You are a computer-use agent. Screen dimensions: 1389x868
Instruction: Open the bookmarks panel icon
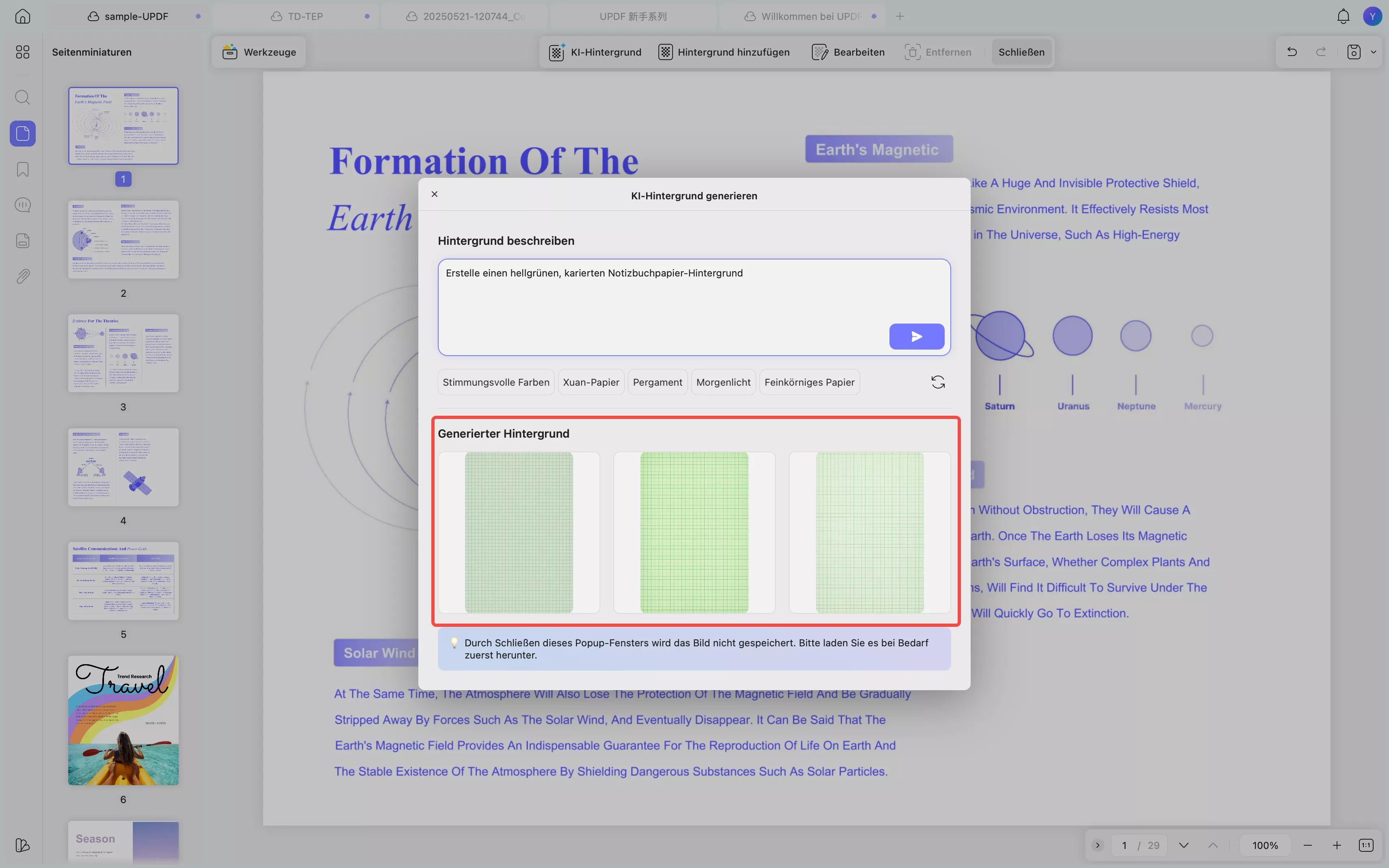pos(22,169)
